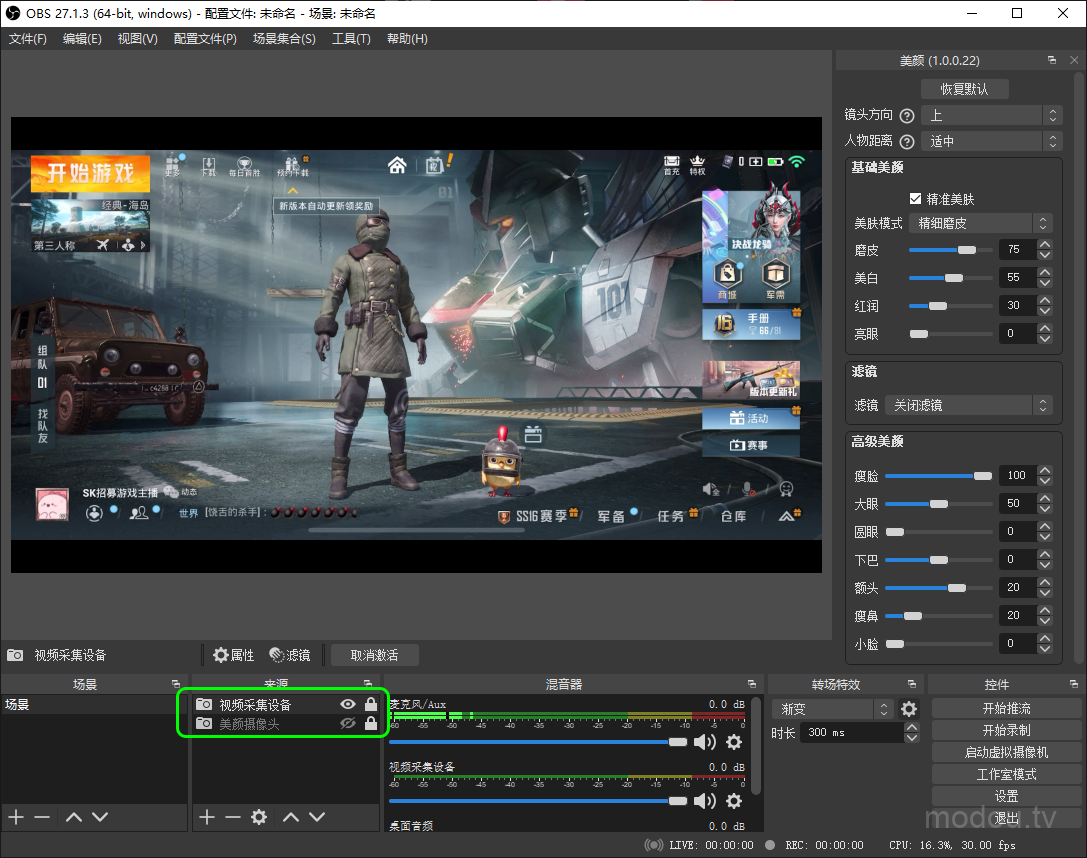Remove the selected scene with minus icon

point(42,817)
